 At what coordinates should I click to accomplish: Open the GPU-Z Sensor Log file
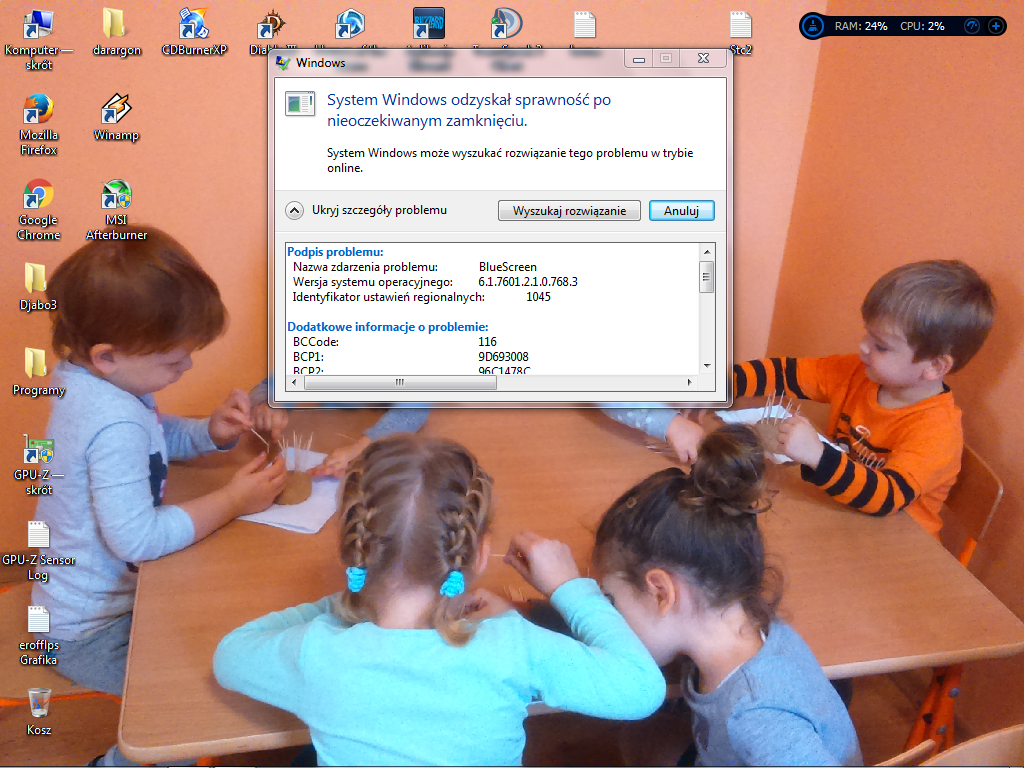pos(38,550)
